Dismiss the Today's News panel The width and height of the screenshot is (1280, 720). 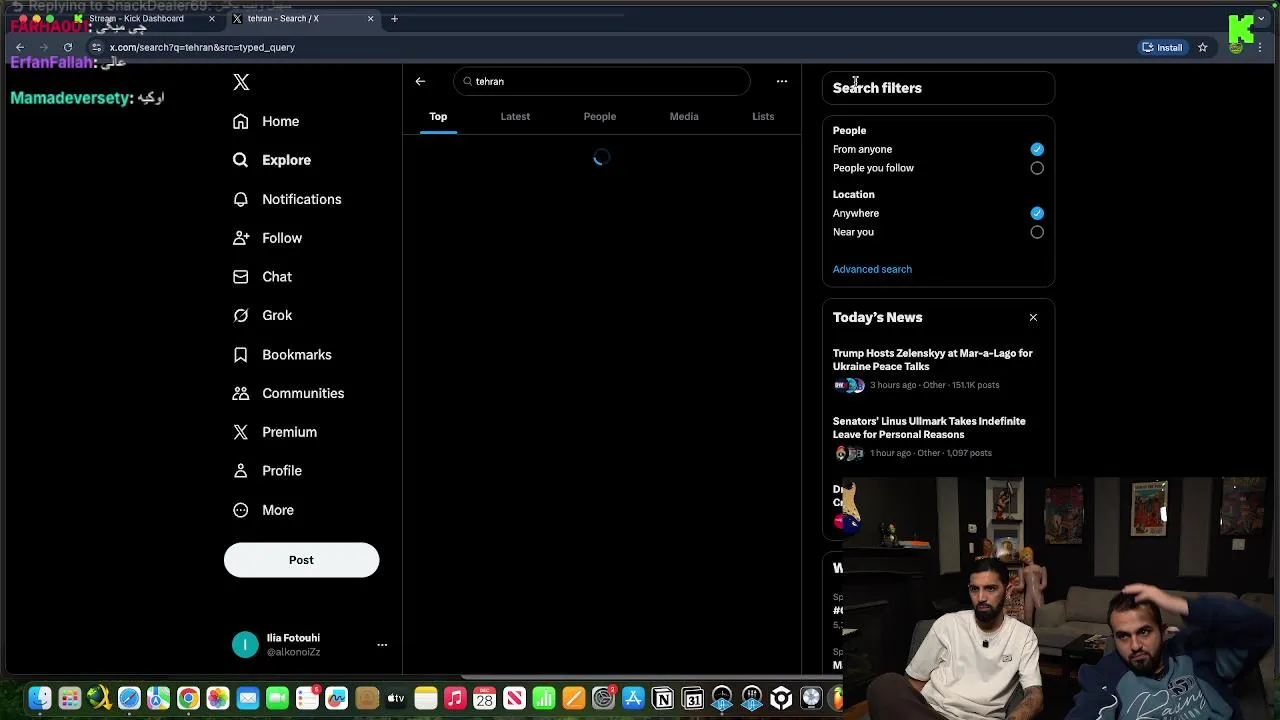point(1033,317)
